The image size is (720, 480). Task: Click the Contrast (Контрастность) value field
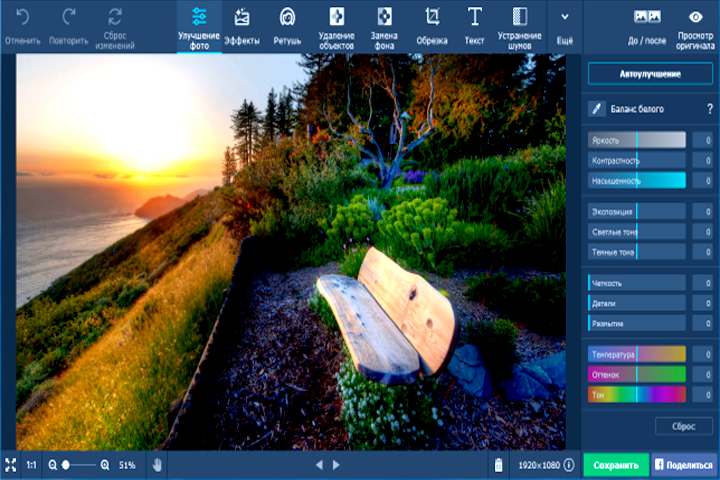[703, 160]
